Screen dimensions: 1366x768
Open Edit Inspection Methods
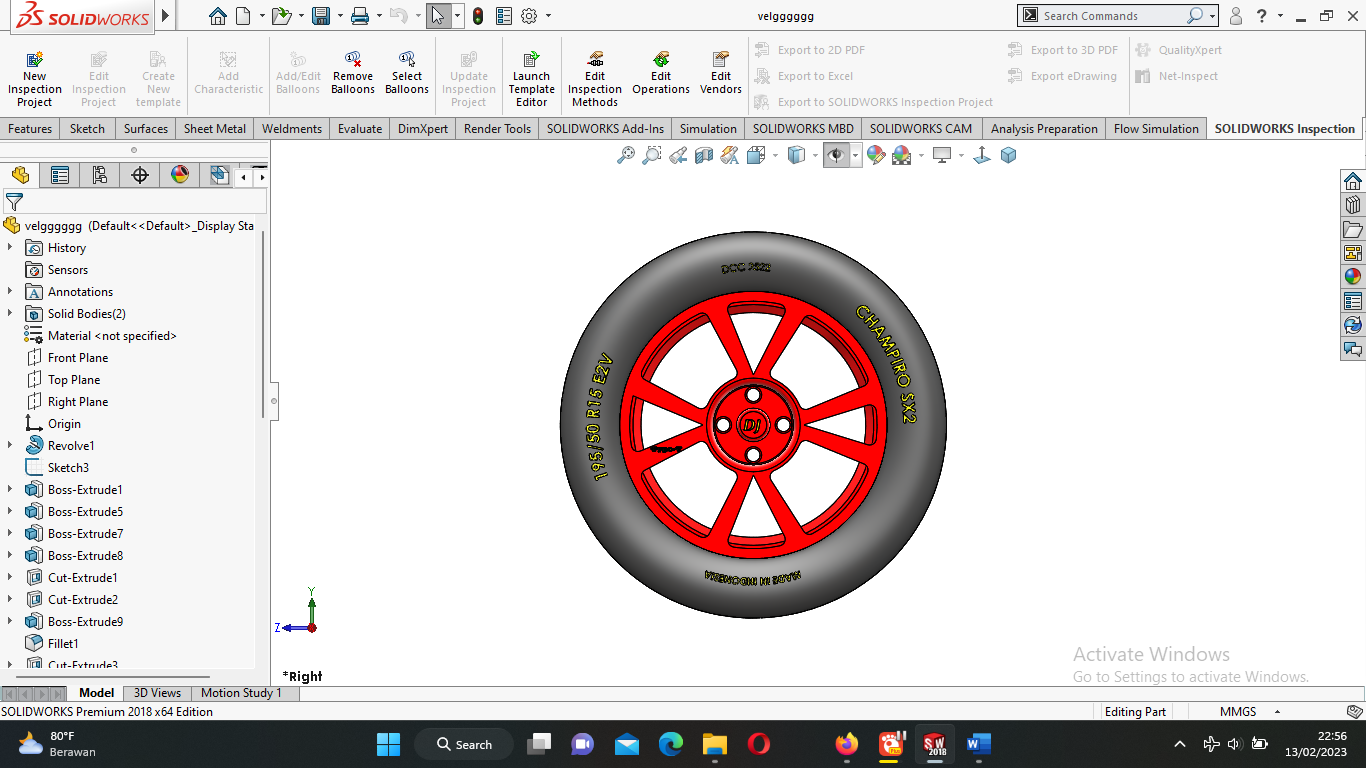click(595, 79)
